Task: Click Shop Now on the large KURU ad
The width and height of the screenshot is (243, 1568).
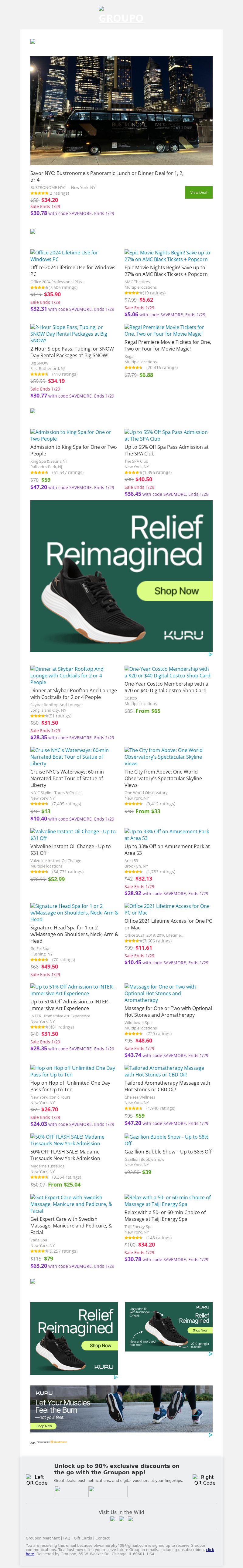Action: (176, 590)
